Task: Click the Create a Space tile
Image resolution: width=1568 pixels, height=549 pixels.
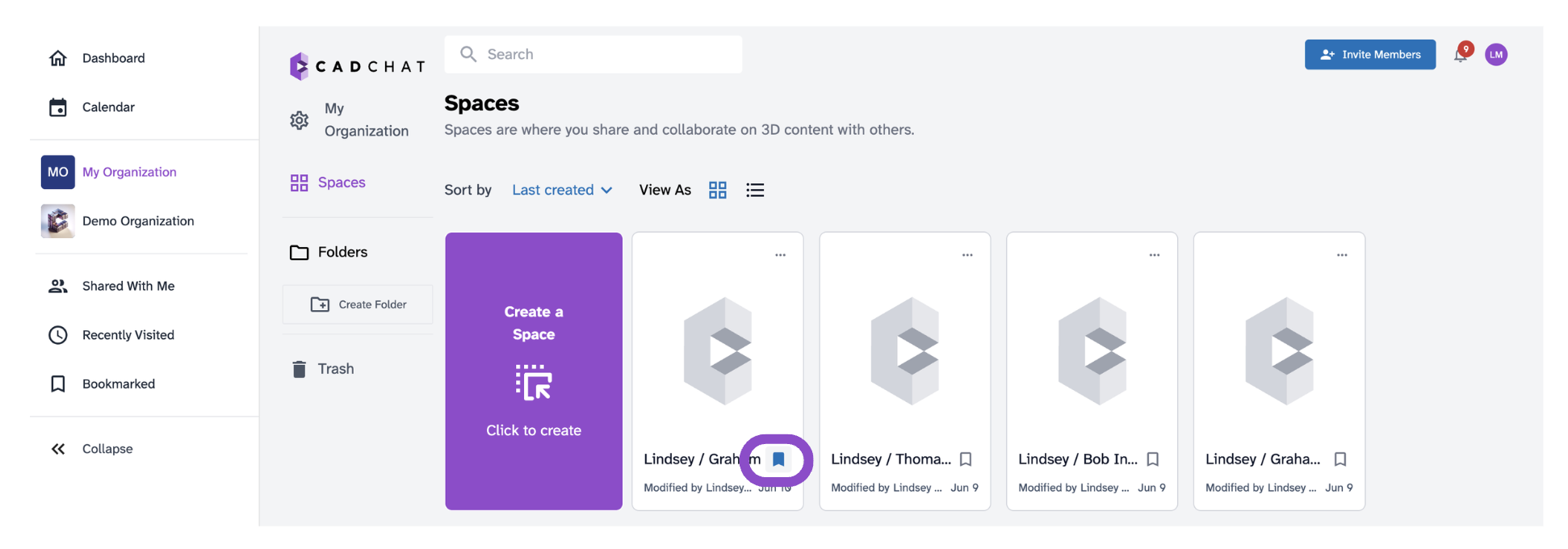Action: click(x=534, y=371)
